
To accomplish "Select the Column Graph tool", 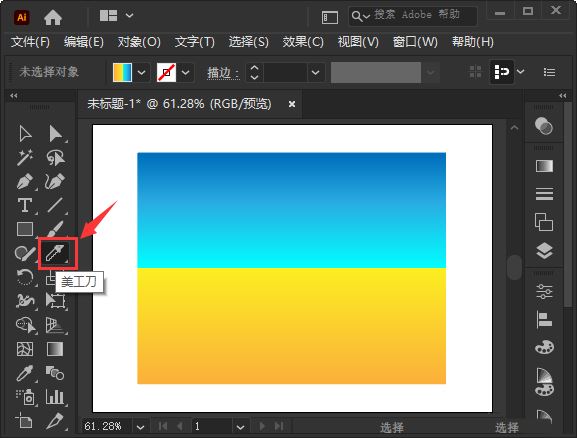I will click(55, 397).
